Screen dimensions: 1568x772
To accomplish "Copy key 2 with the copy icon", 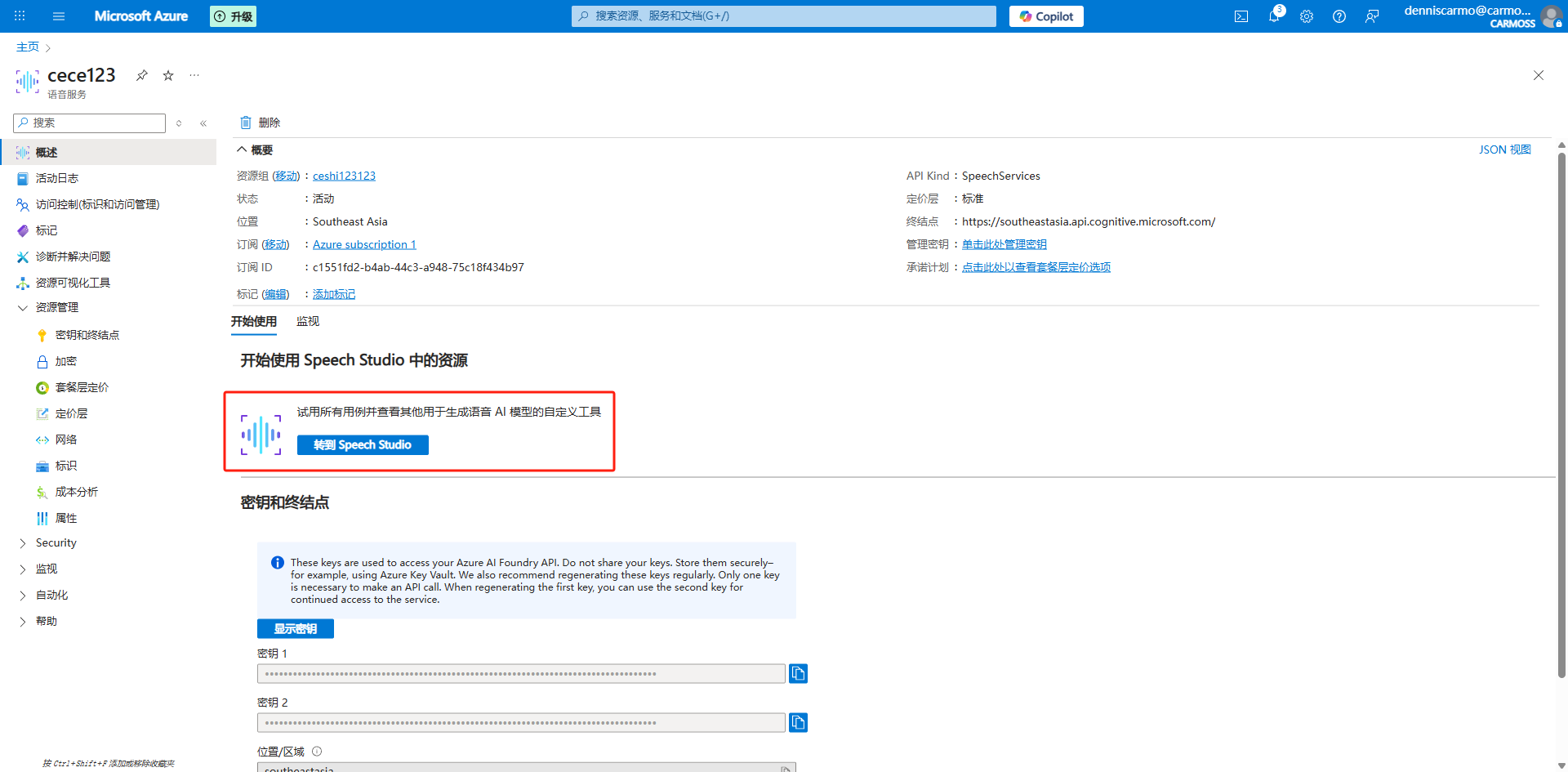I will click(x=798, y=722).
